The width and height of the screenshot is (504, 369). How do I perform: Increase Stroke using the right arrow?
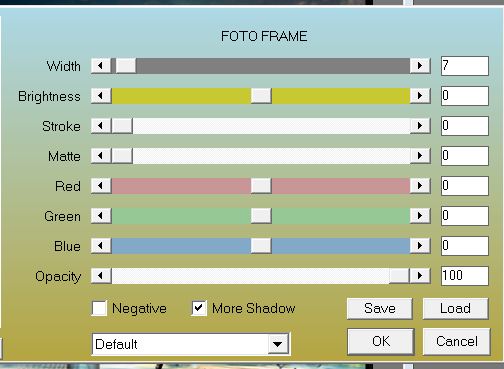[x=420, y=126]
